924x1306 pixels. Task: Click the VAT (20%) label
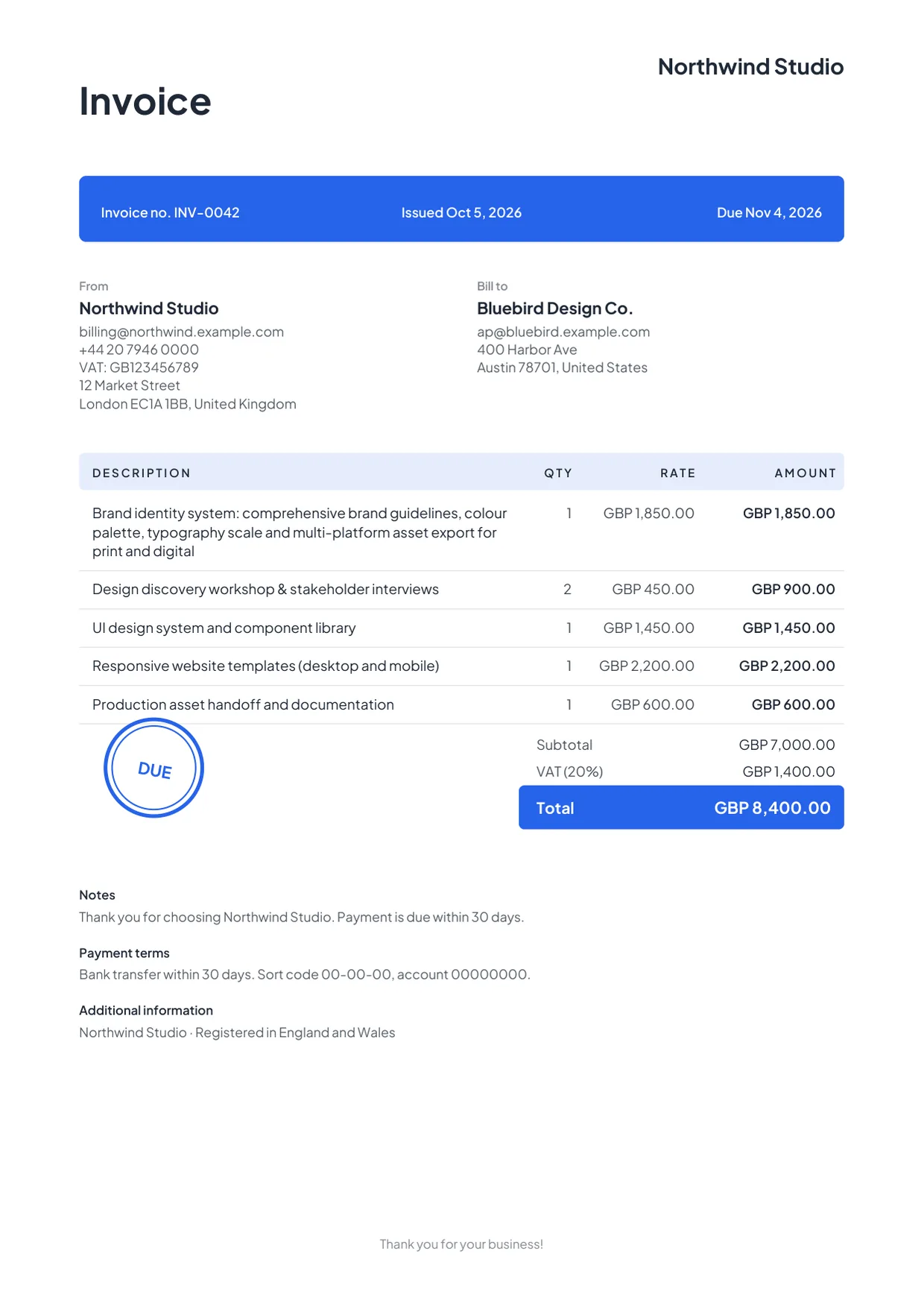click(x=569, y=772)
